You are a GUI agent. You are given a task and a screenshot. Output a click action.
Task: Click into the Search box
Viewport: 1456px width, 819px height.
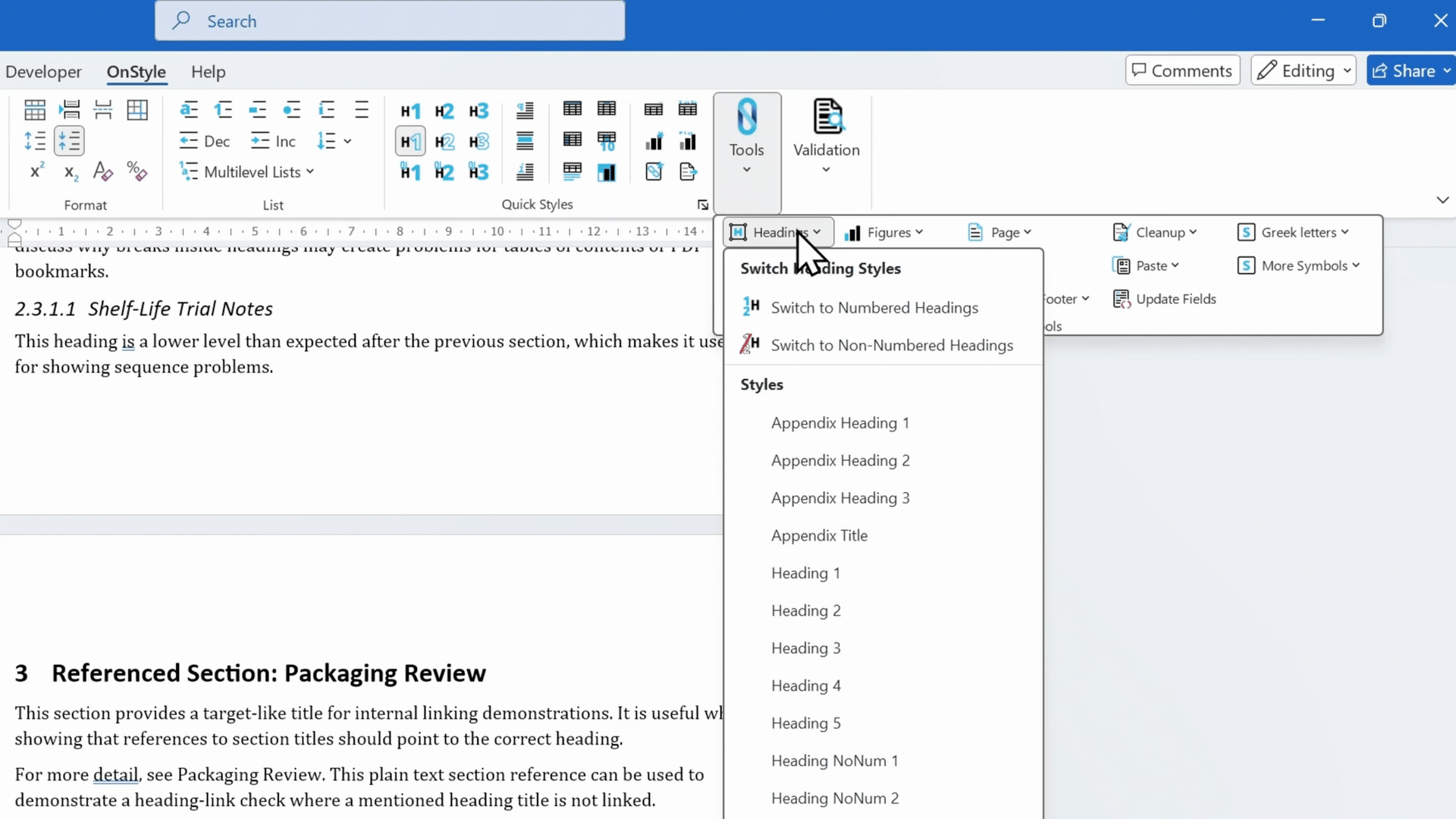pyautogui.click(x=390, y=21)
